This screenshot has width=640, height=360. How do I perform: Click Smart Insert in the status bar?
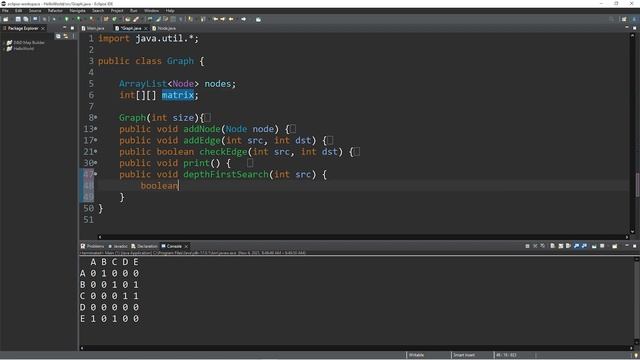coord(464,355)
